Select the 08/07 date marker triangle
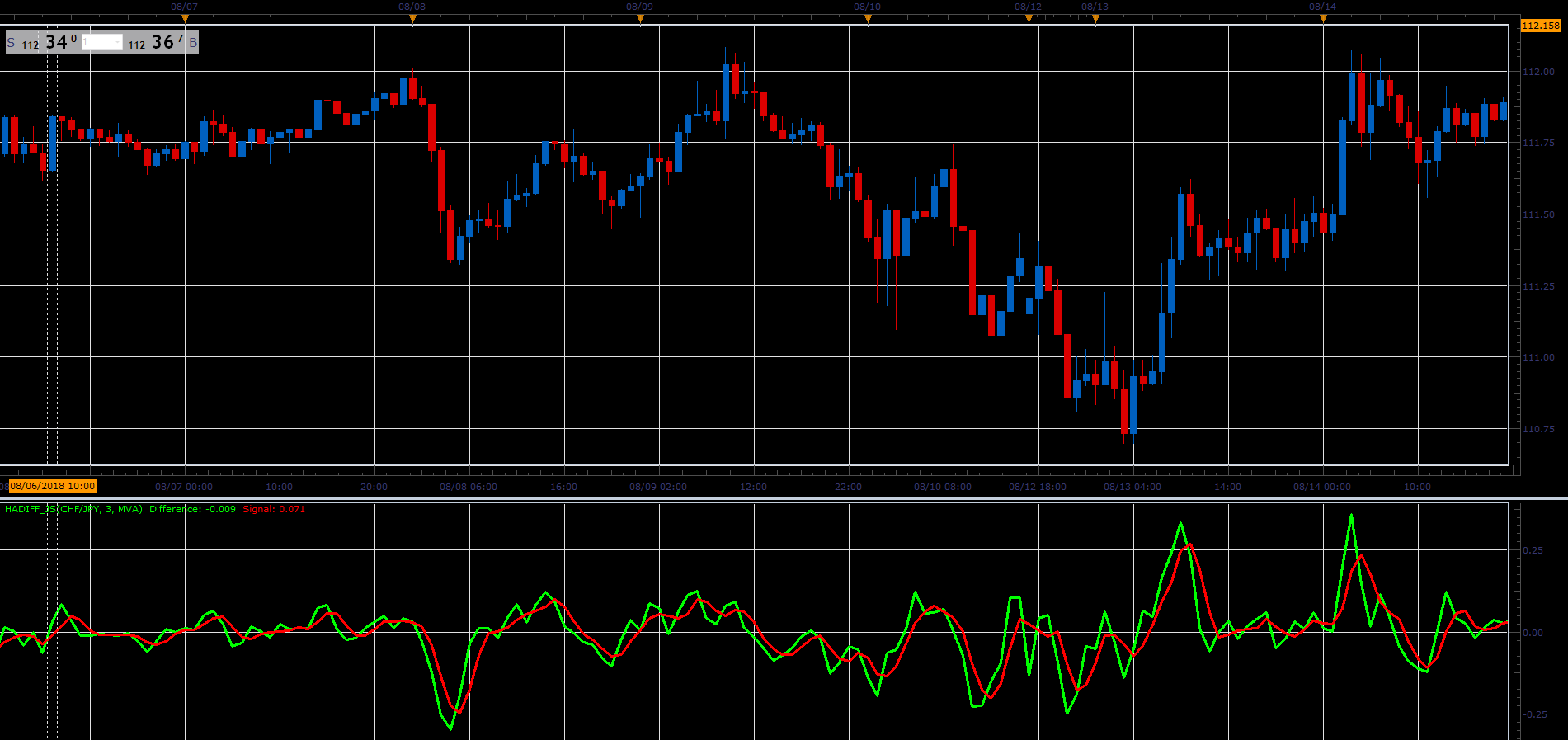The image size is (1568, 740). click(185, 18)
